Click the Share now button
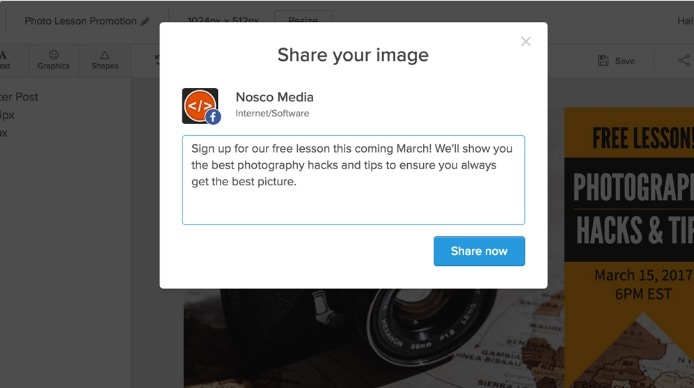Viewport: 694px width, 388px height. point(479,251)
